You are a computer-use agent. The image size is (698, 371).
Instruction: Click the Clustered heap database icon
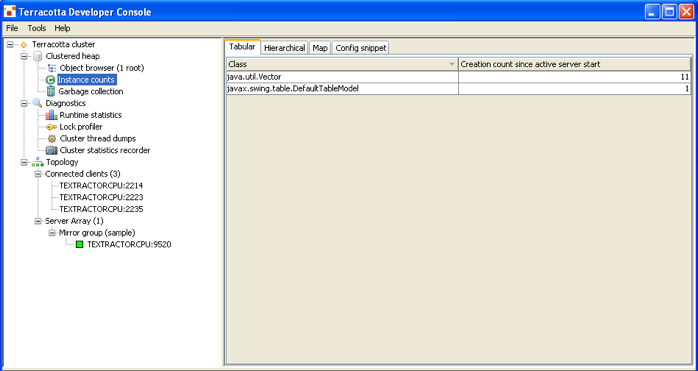(38, 56)
